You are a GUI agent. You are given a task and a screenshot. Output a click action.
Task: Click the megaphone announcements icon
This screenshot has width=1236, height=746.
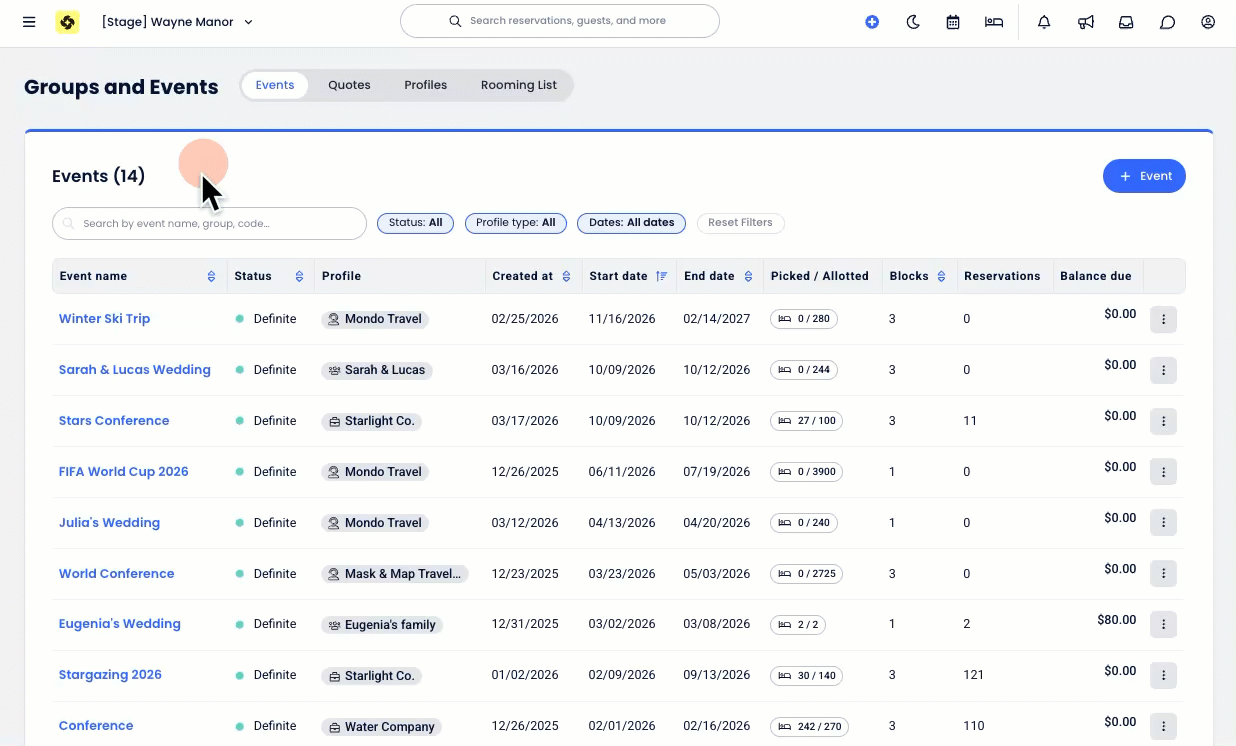(x=1085, y=22)
